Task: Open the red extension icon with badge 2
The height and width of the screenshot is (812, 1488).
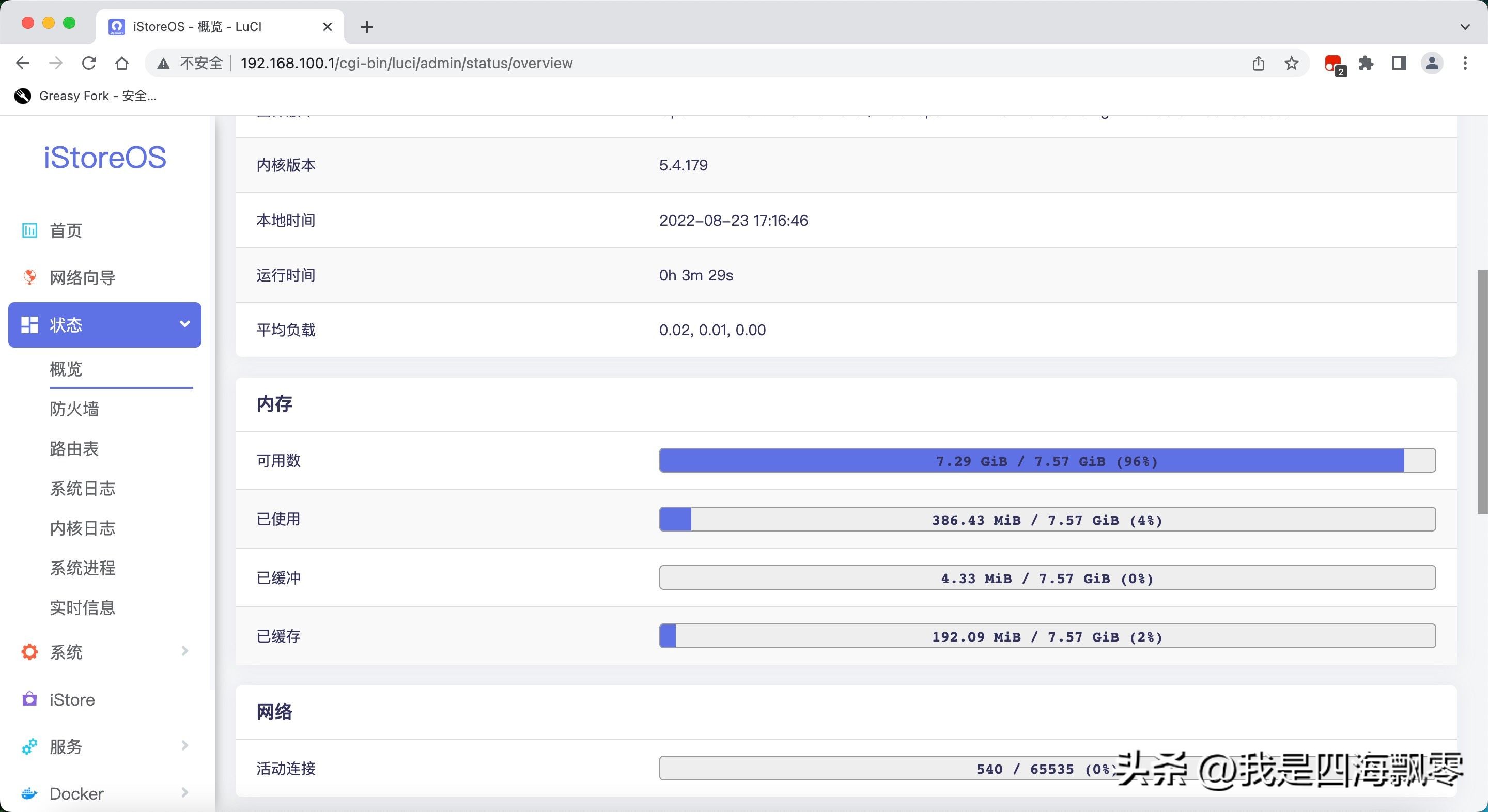Action: coord(1335,64)
